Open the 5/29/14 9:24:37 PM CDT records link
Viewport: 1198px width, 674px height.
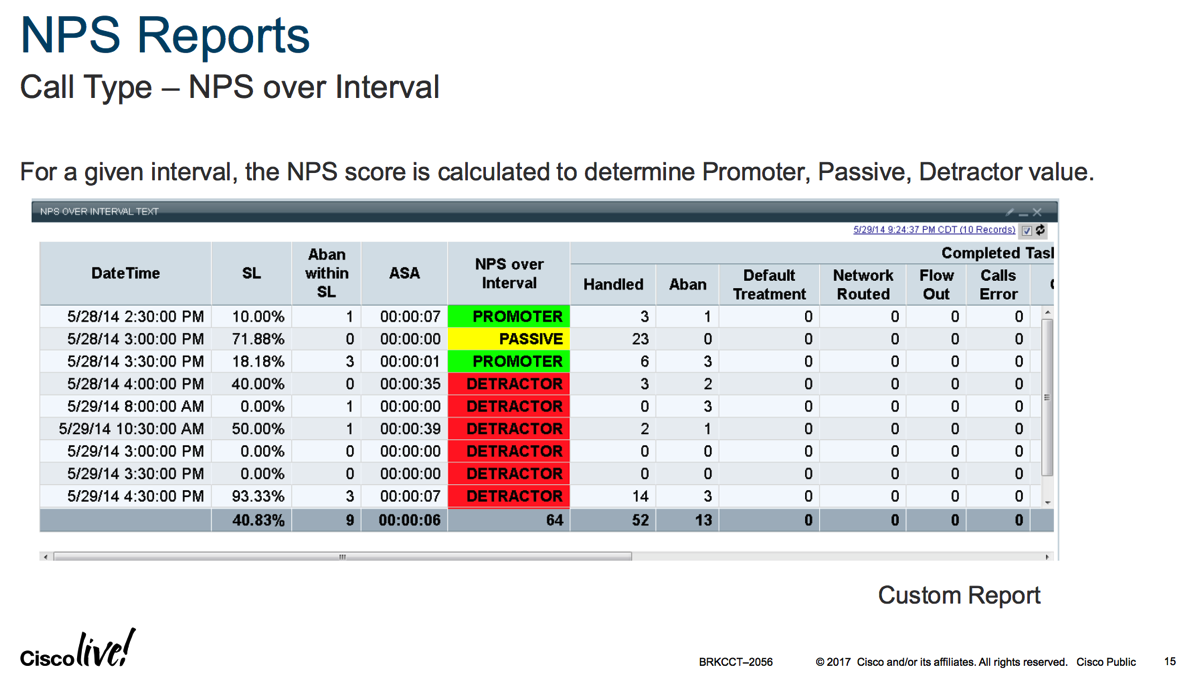tap(934, 230)
